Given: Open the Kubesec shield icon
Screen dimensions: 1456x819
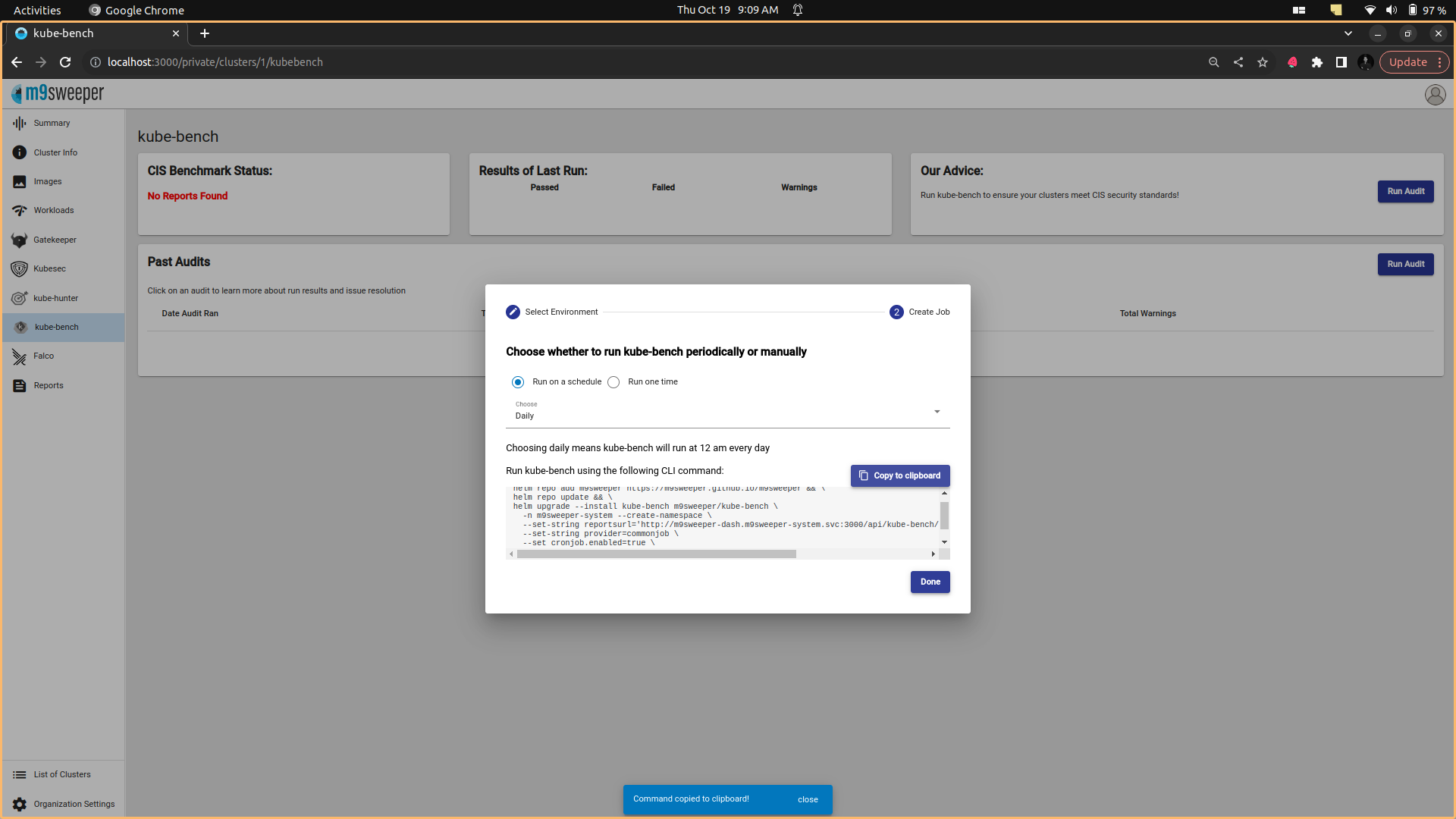Looking at the screenshot, I should coord(20,268).
